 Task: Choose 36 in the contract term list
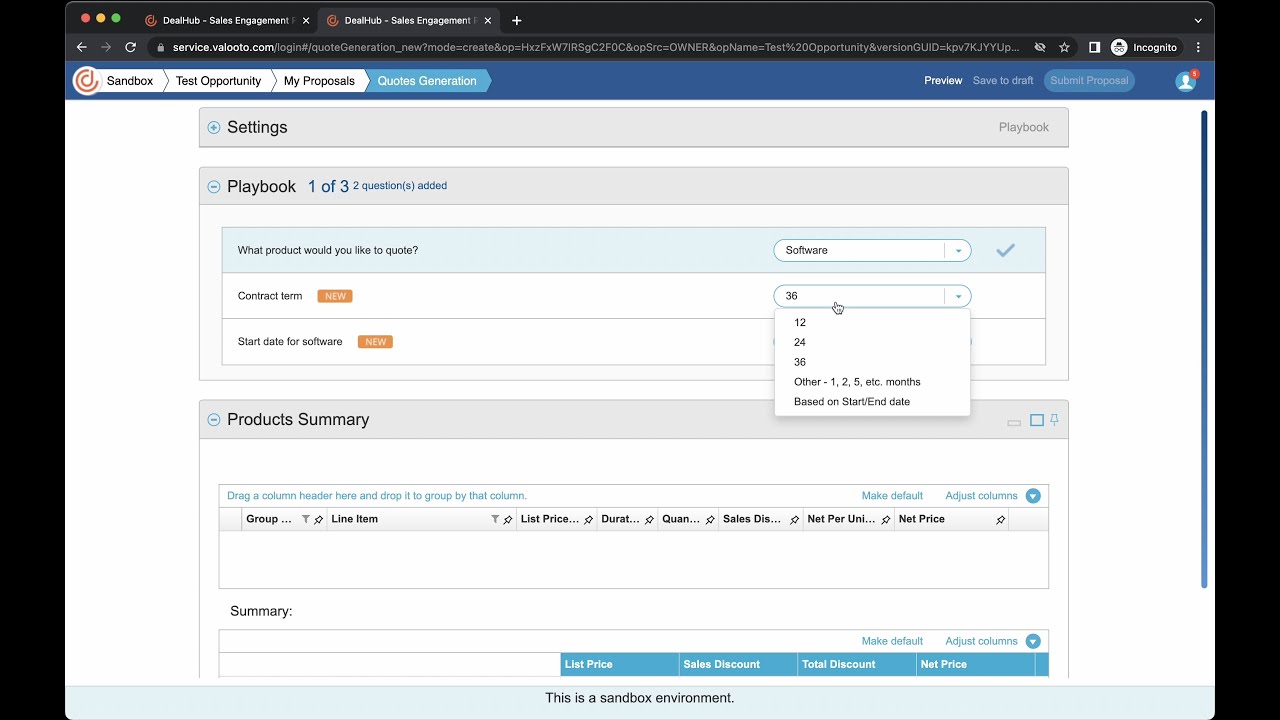click(x=872, y=363)
